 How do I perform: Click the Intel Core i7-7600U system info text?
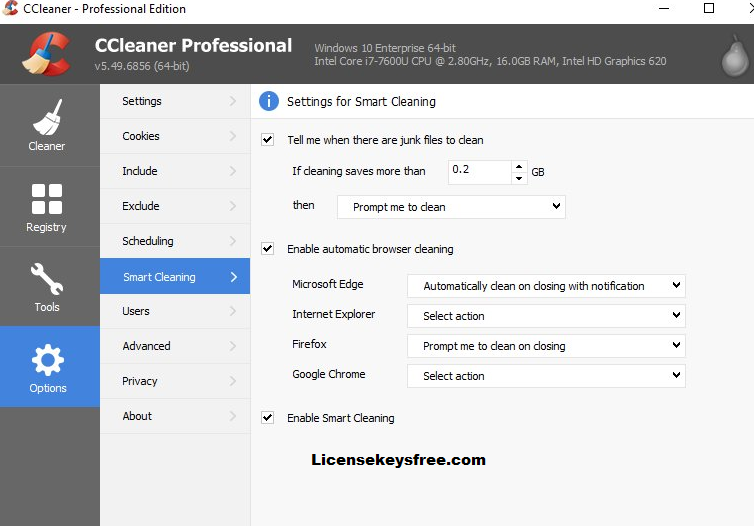point(490,62)
